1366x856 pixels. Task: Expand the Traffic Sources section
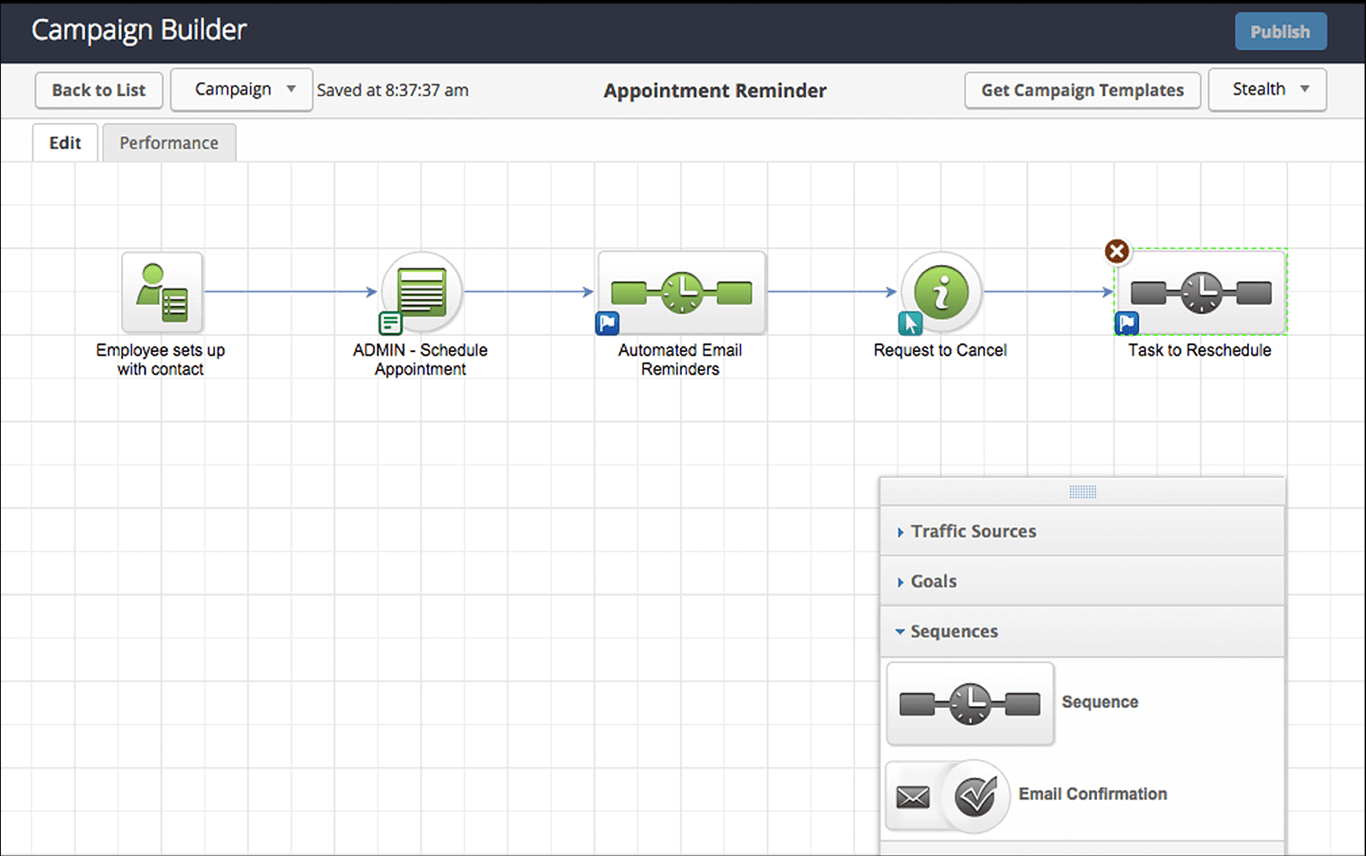[973, 531]
